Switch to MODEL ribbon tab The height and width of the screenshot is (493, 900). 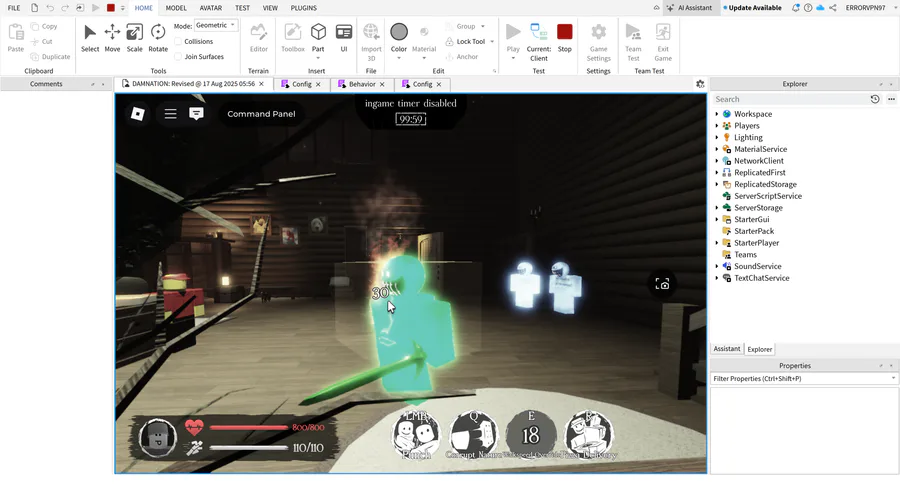176,8
